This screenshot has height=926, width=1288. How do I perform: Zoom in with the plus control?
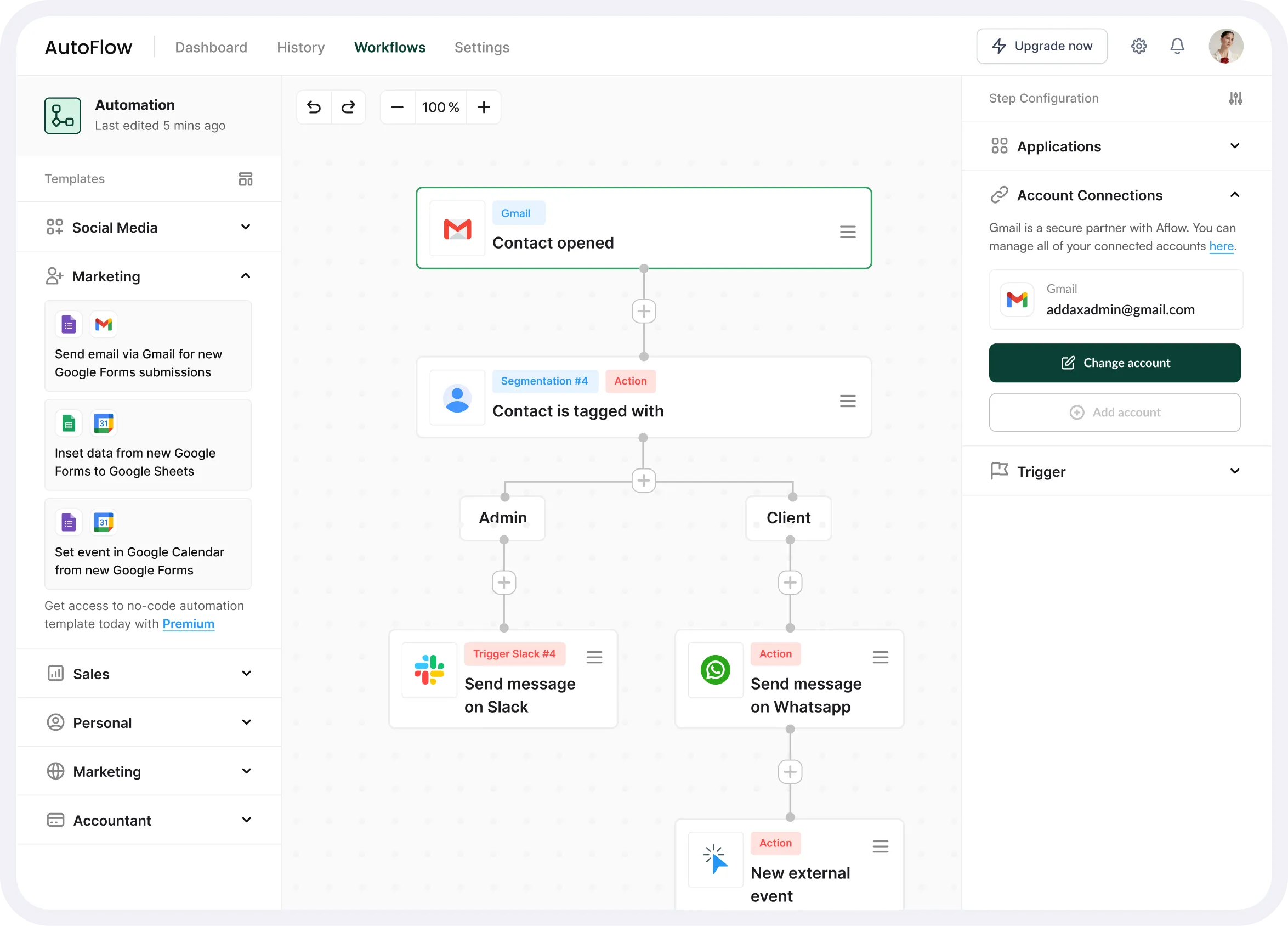pyautogui.click(x=483, y=107)
